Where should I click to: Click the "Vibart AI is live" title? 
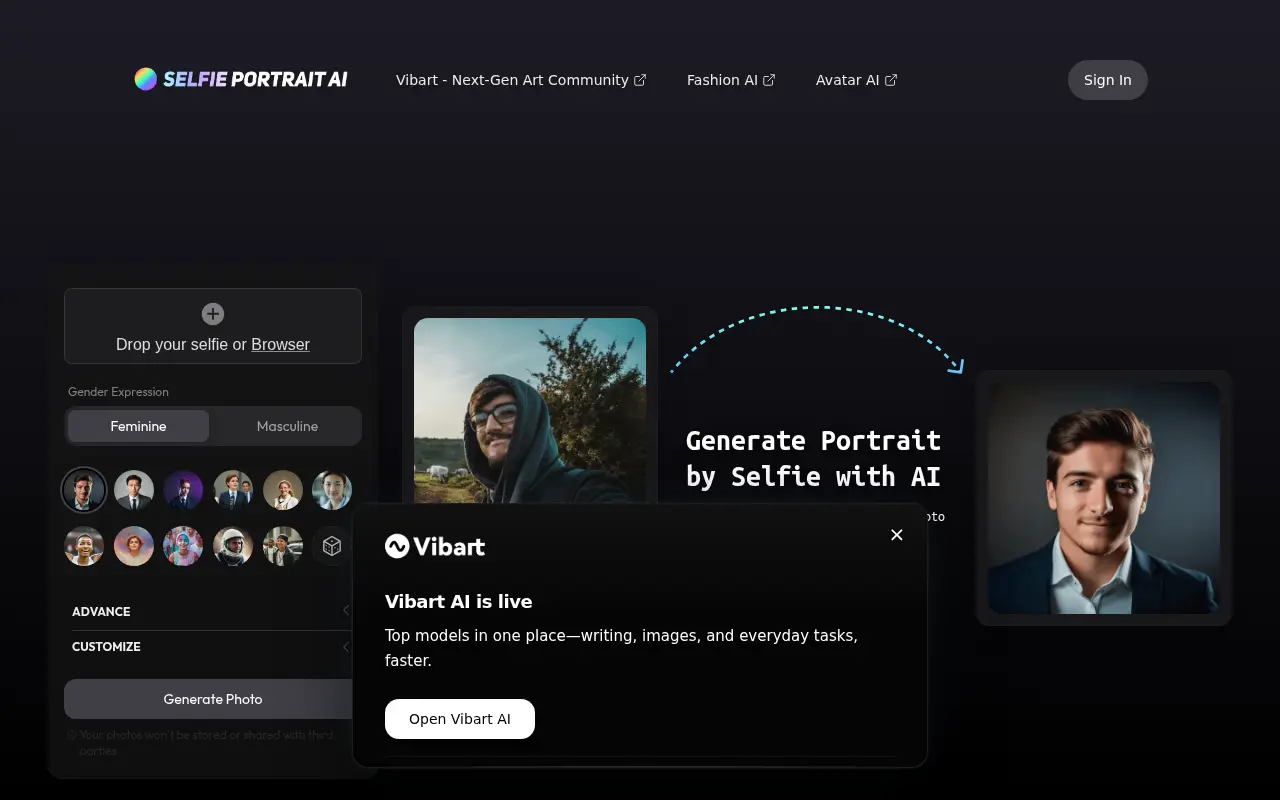click(459, 601)
